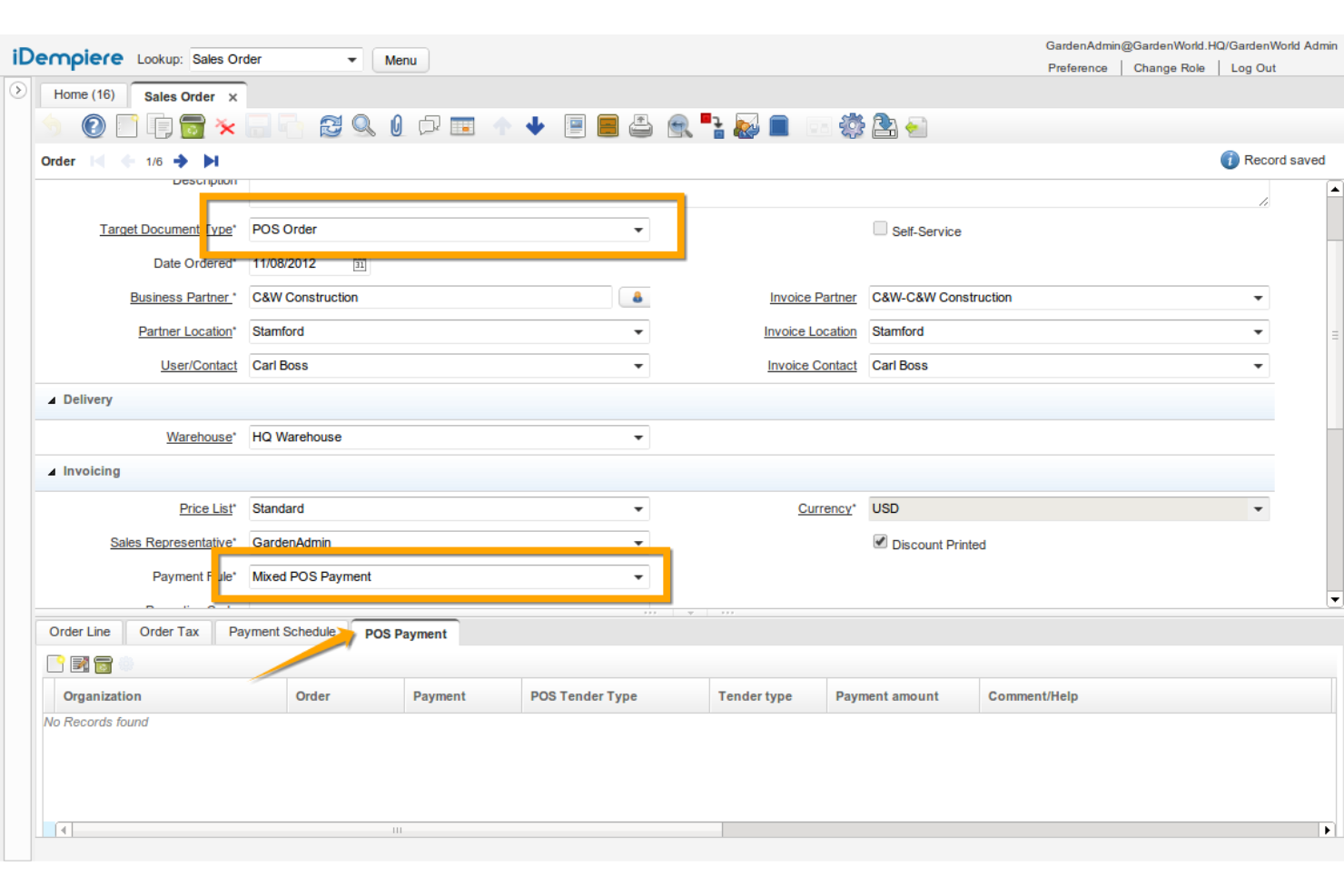The height and width of the screenshot is (896, 1344).
Task: Select the POS Payment tab
Action: point(406,634)
